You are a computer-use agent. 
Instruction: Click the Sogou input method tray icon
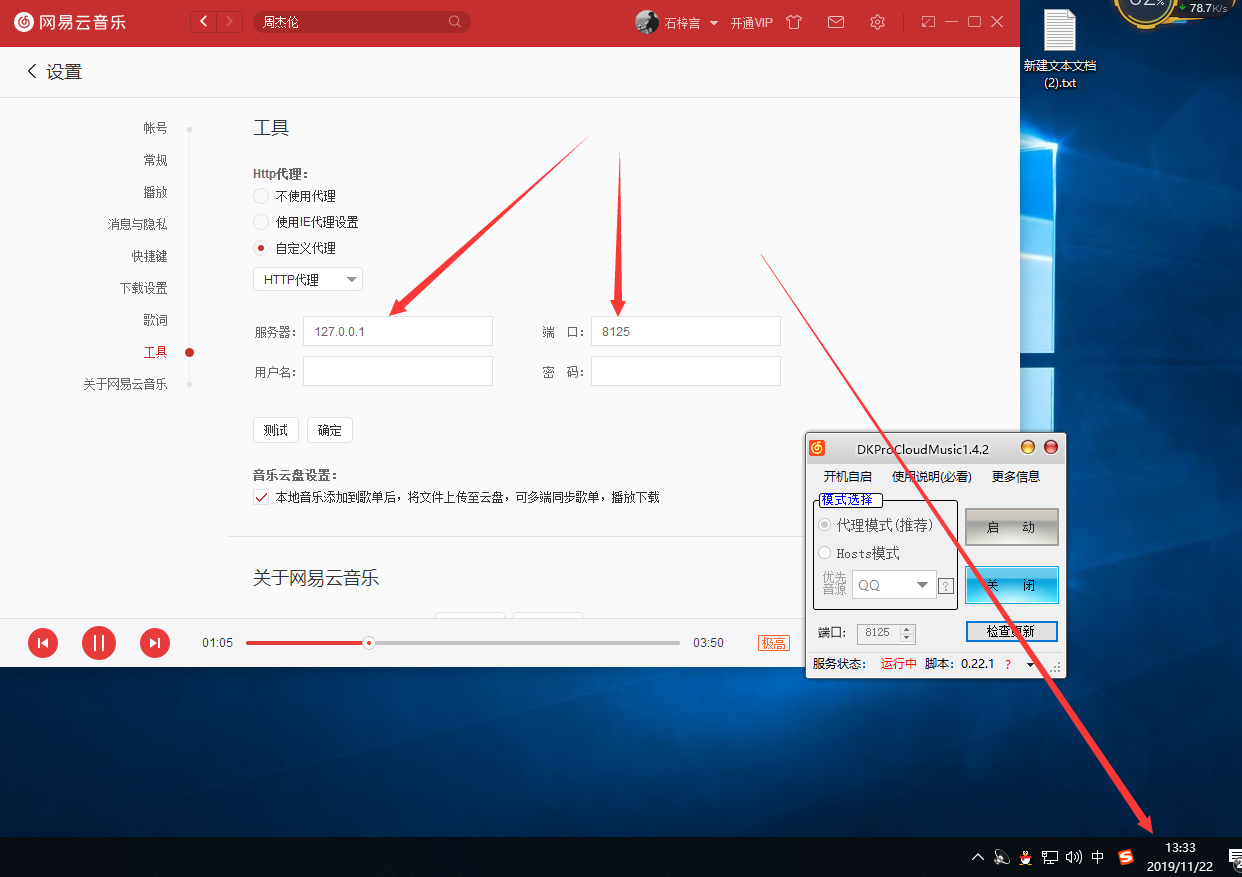(1126, 857)
